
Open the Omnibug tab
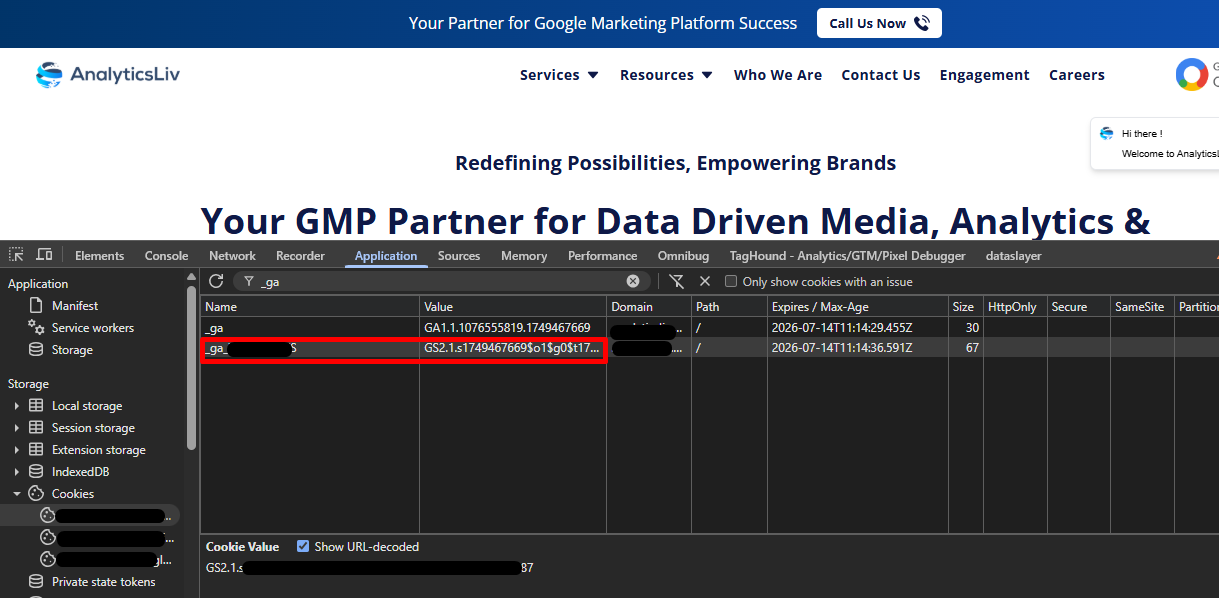pyautogui.click(x=683, y=256)
